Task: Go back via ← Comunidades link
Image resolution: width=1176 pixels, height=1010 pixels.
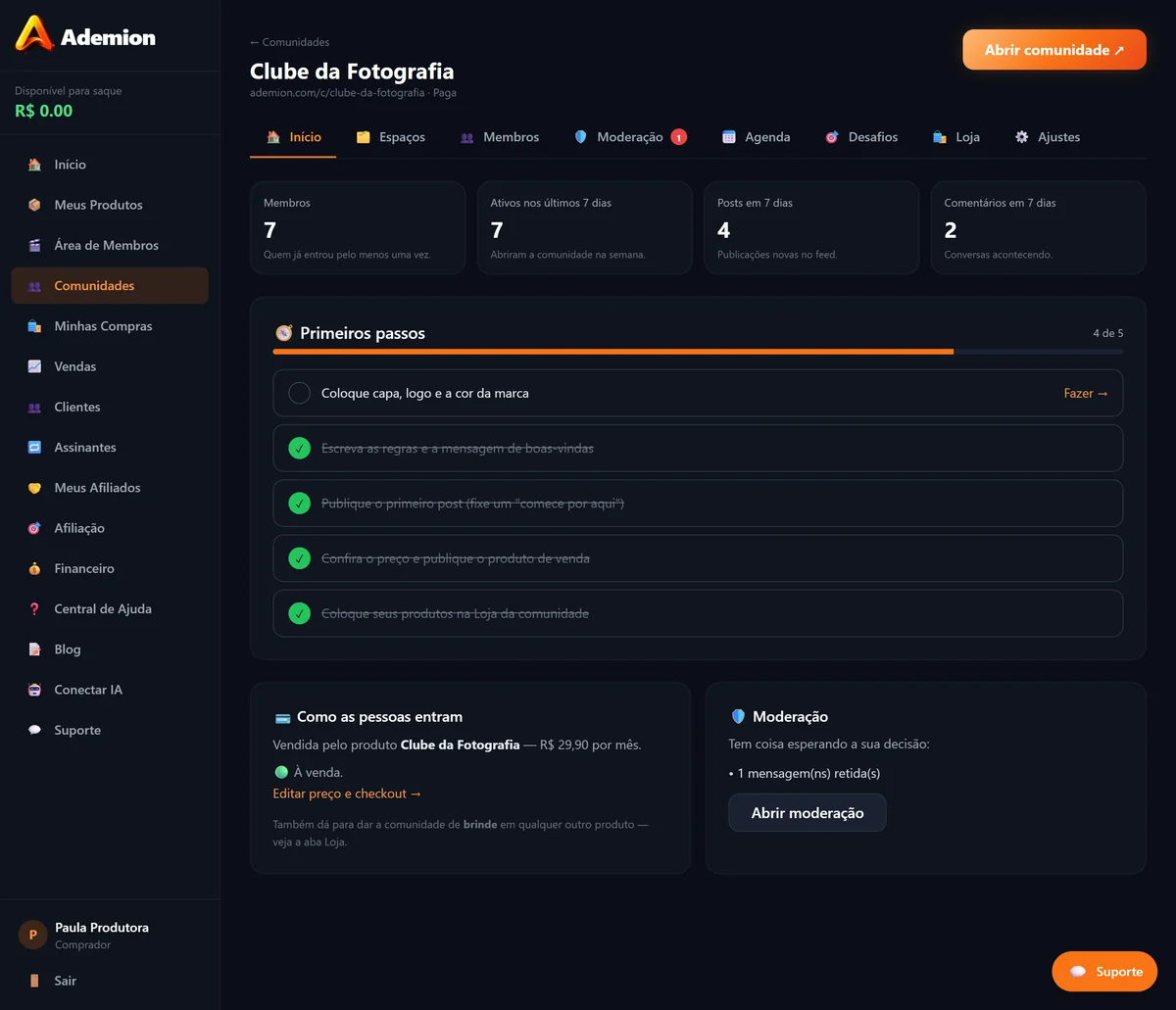Action: [289, 42]
